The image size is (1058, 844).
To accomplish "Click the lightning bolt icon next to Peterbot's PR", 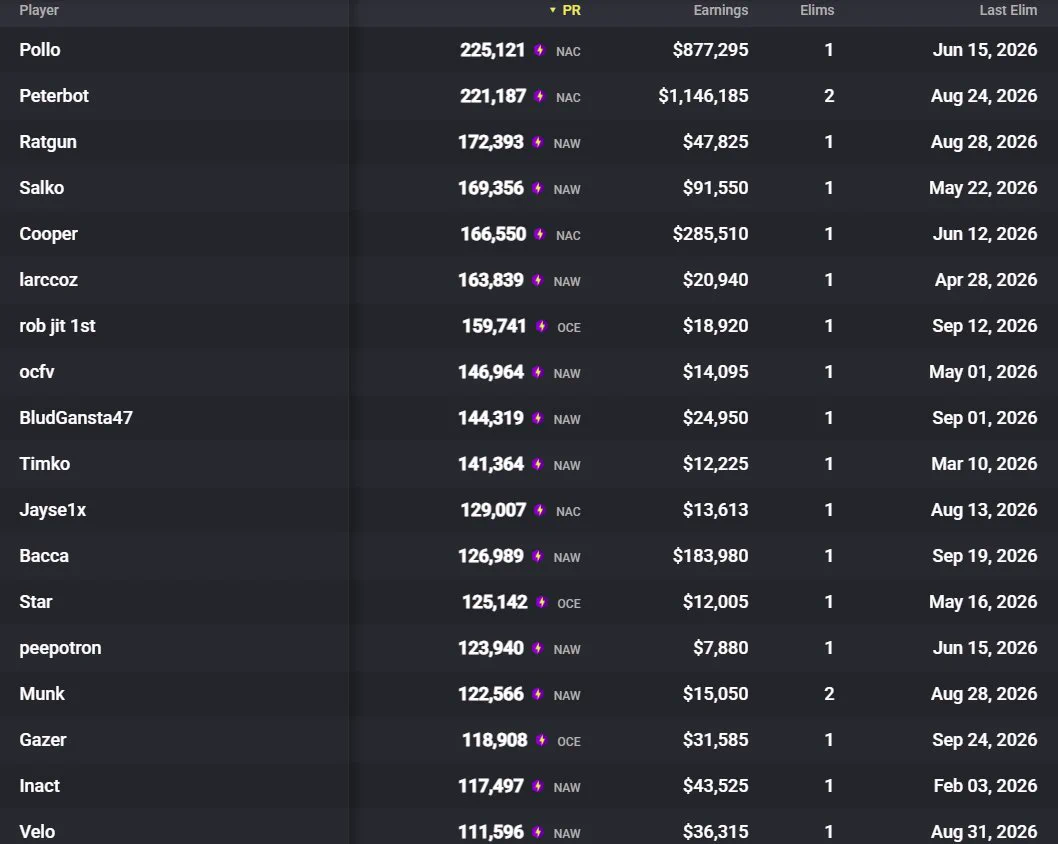I will click(x=539, y=96).
